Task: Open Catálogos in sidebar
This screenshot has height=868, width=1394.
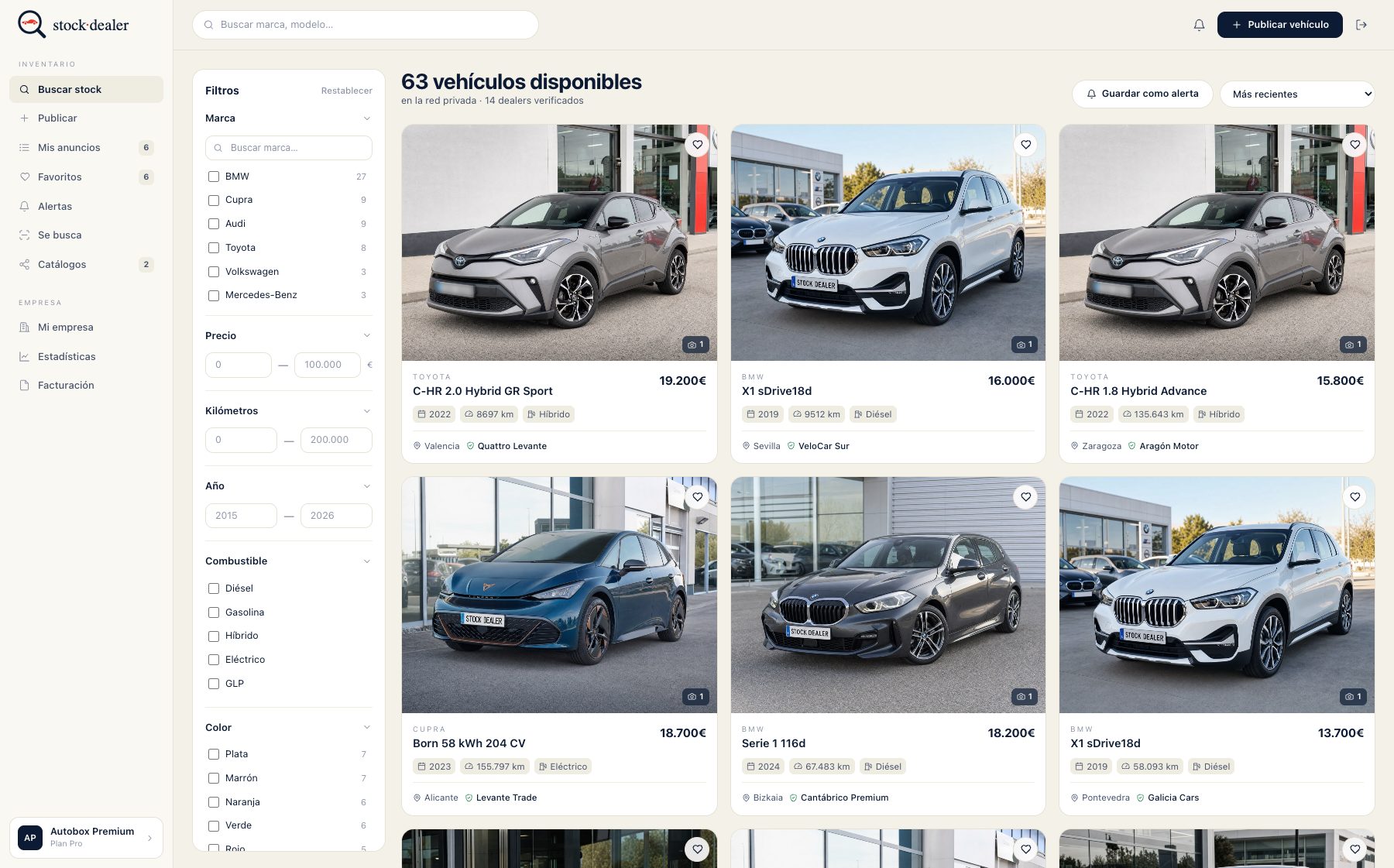Action: tap(86, 265)
